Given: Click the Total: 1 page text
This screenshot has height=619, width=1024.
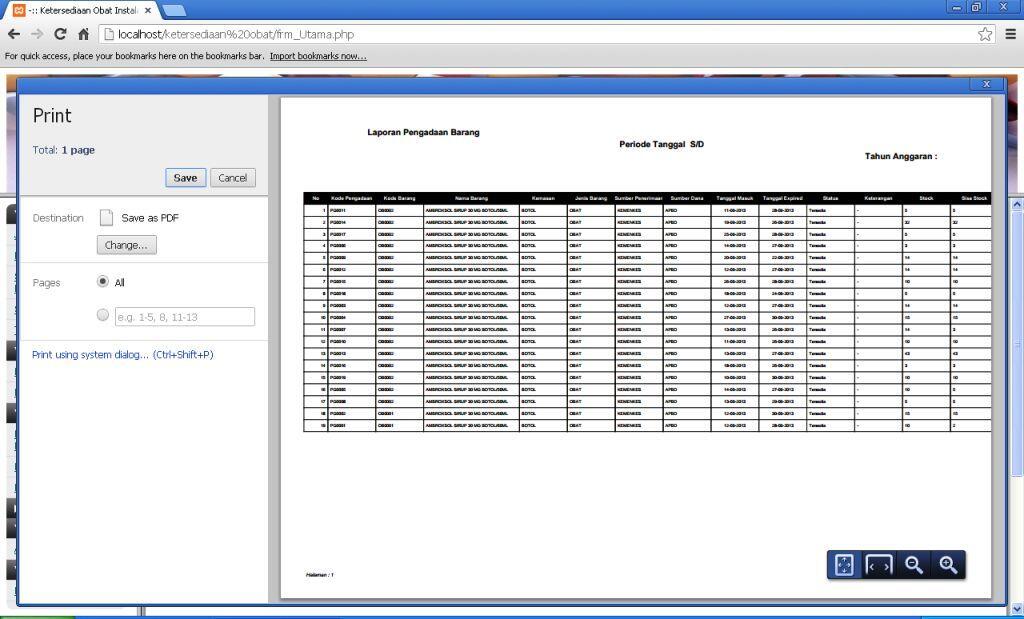Looking at the screenshot, I should (63, 150).
